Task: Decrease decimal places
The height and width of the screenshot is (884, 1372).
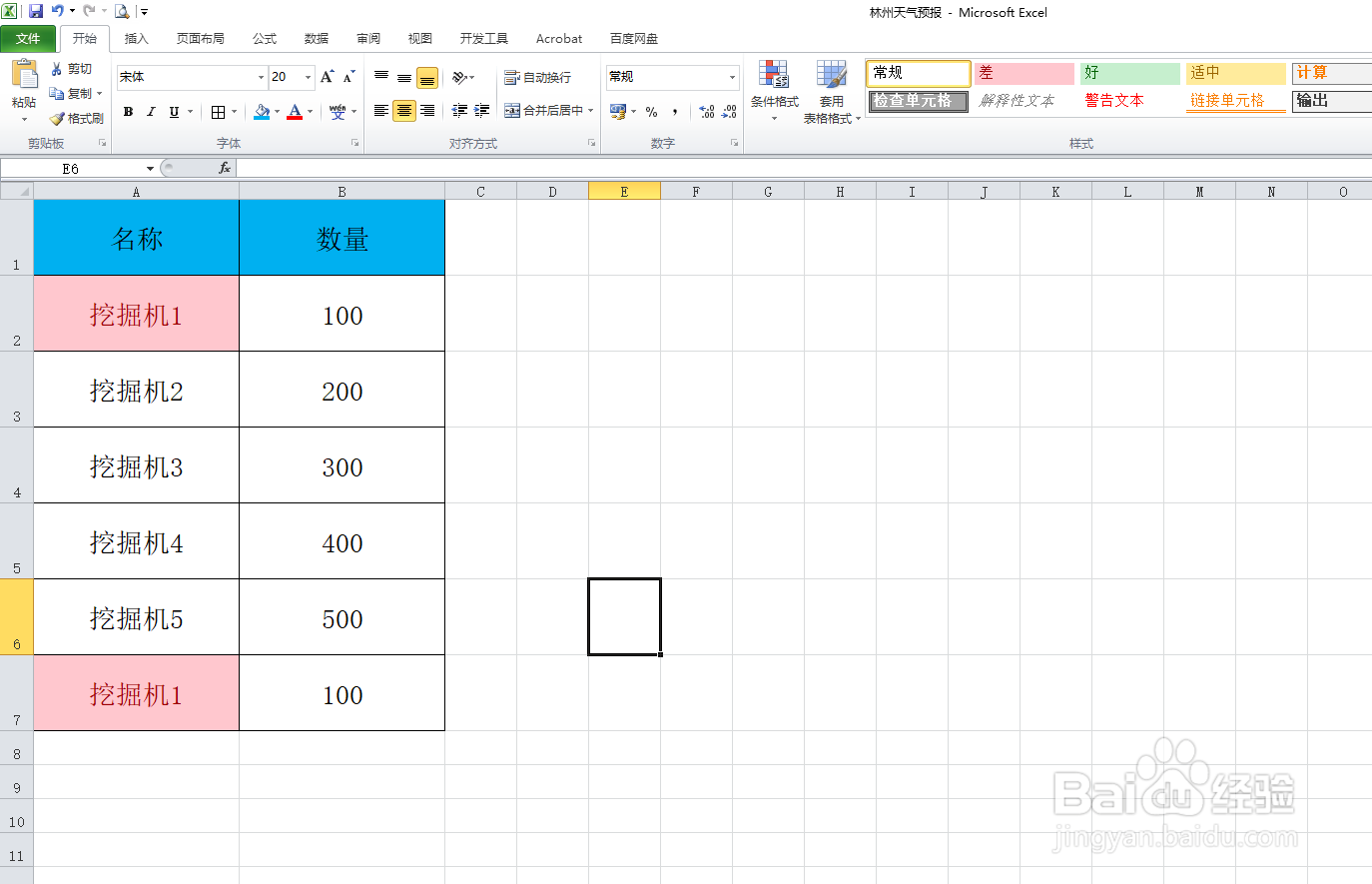Action: [730, 111]
